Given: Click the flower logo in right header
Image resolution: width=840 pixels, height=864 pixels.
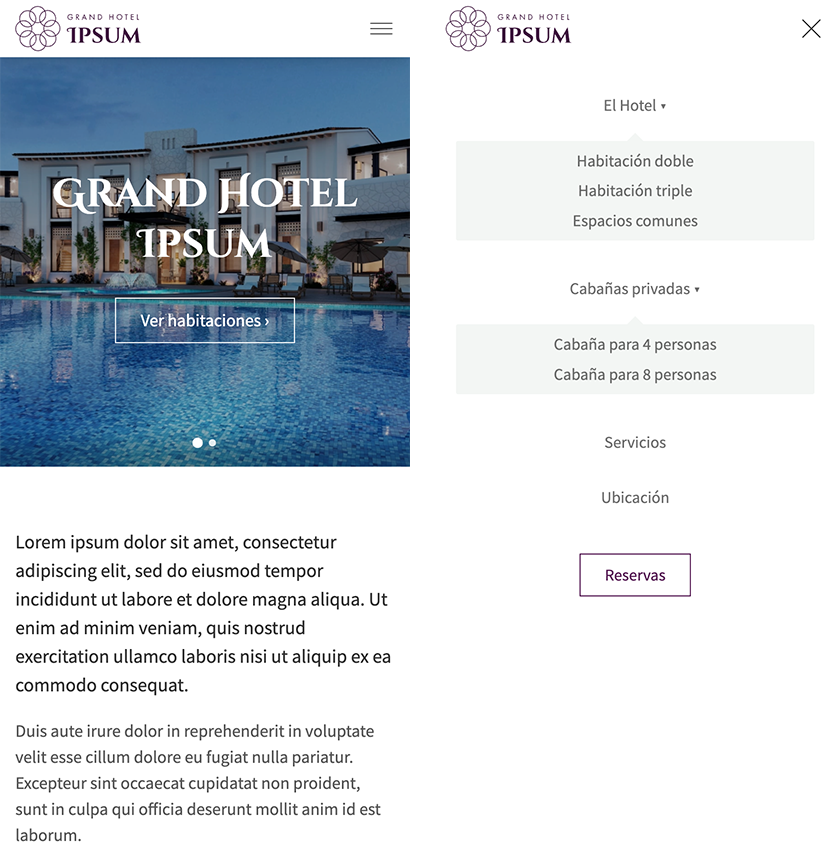Looking at the screenshot, I should click(468, 29).
